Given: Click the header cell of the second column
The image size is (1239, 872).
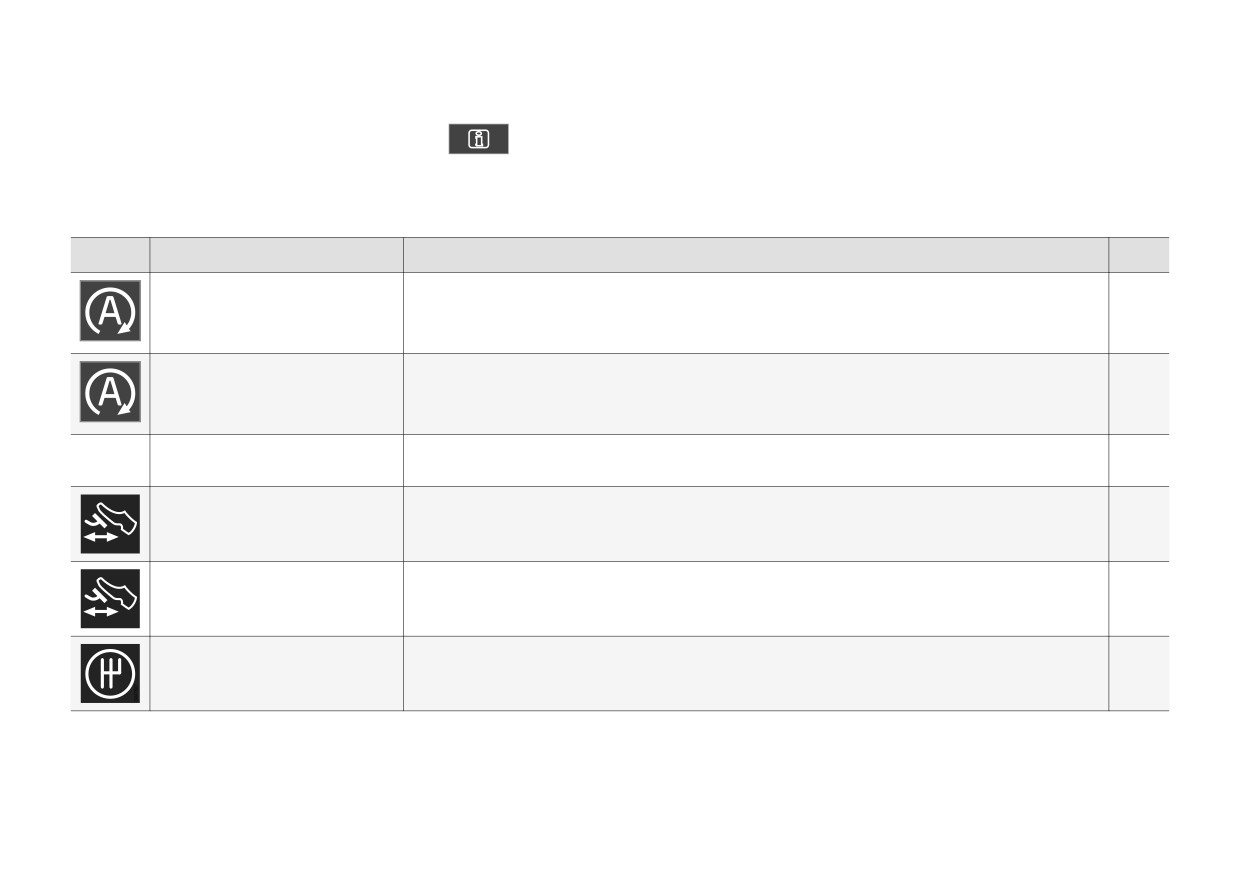Looking at the screenshot, I should pos(277,255).
